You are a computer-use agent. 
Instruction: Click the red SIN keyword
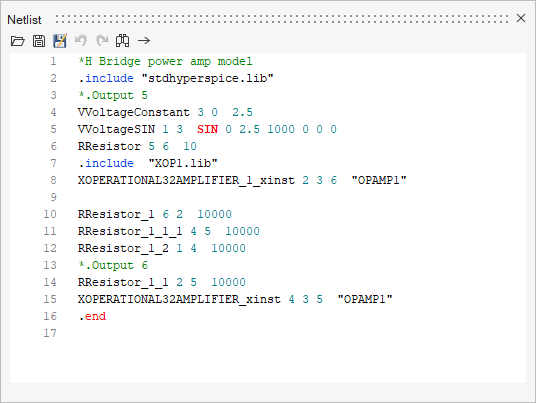coord(207,129)
